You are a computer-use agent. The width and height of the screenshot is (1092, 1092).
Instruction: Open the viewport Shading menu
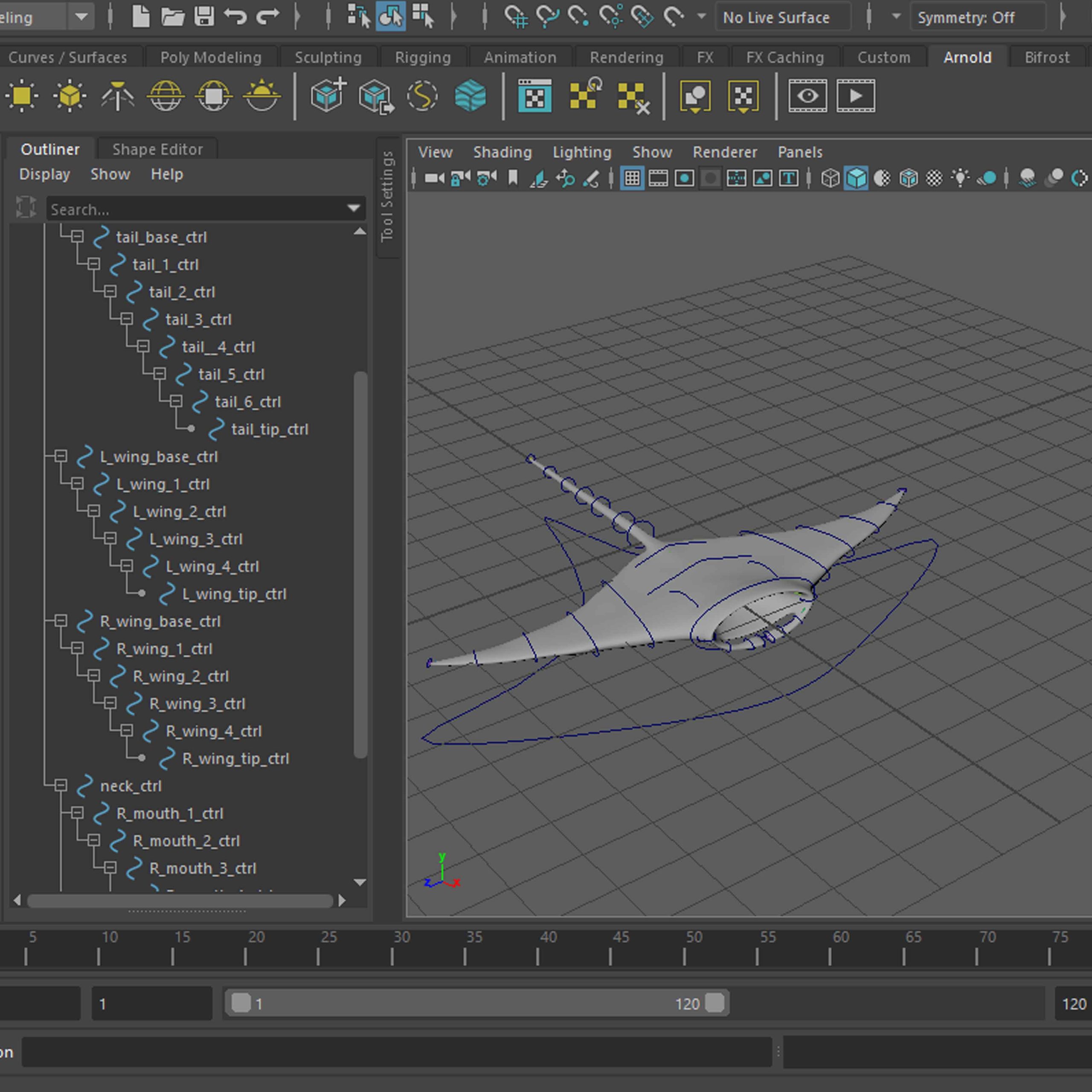coord(502,152)
